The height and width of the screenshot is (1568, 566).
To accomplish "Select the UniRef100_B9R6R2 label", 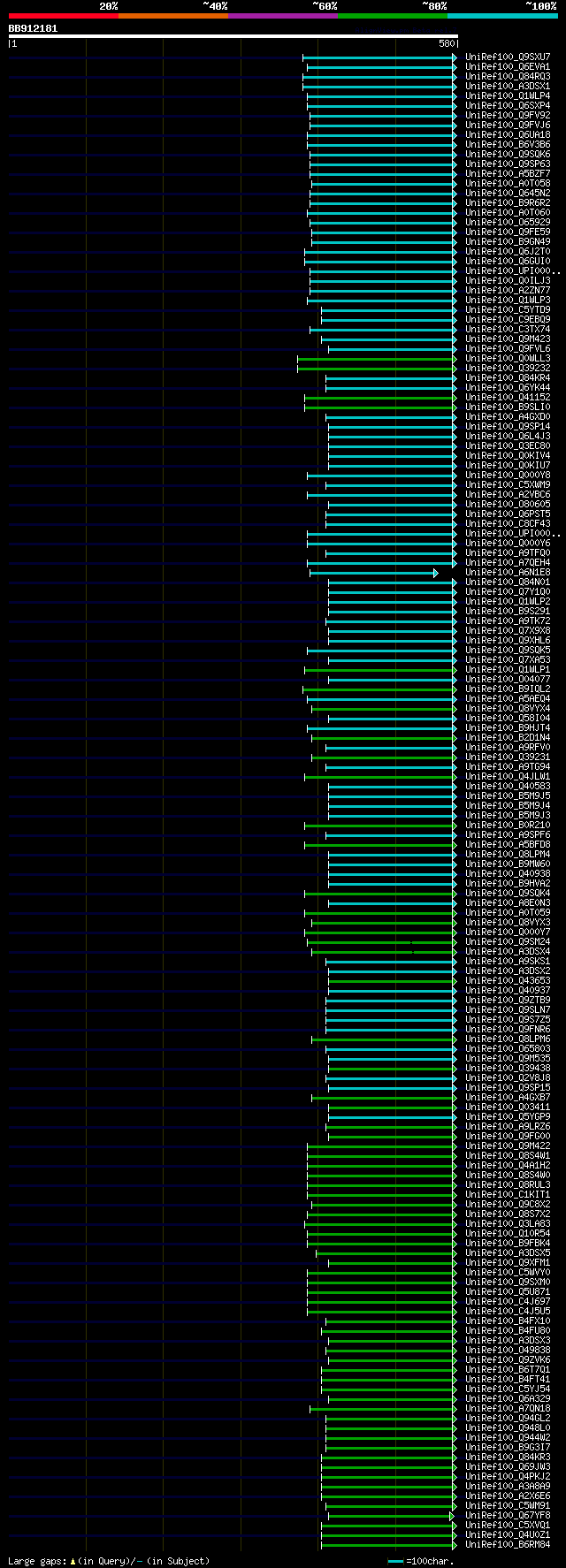I will [508, 202].
